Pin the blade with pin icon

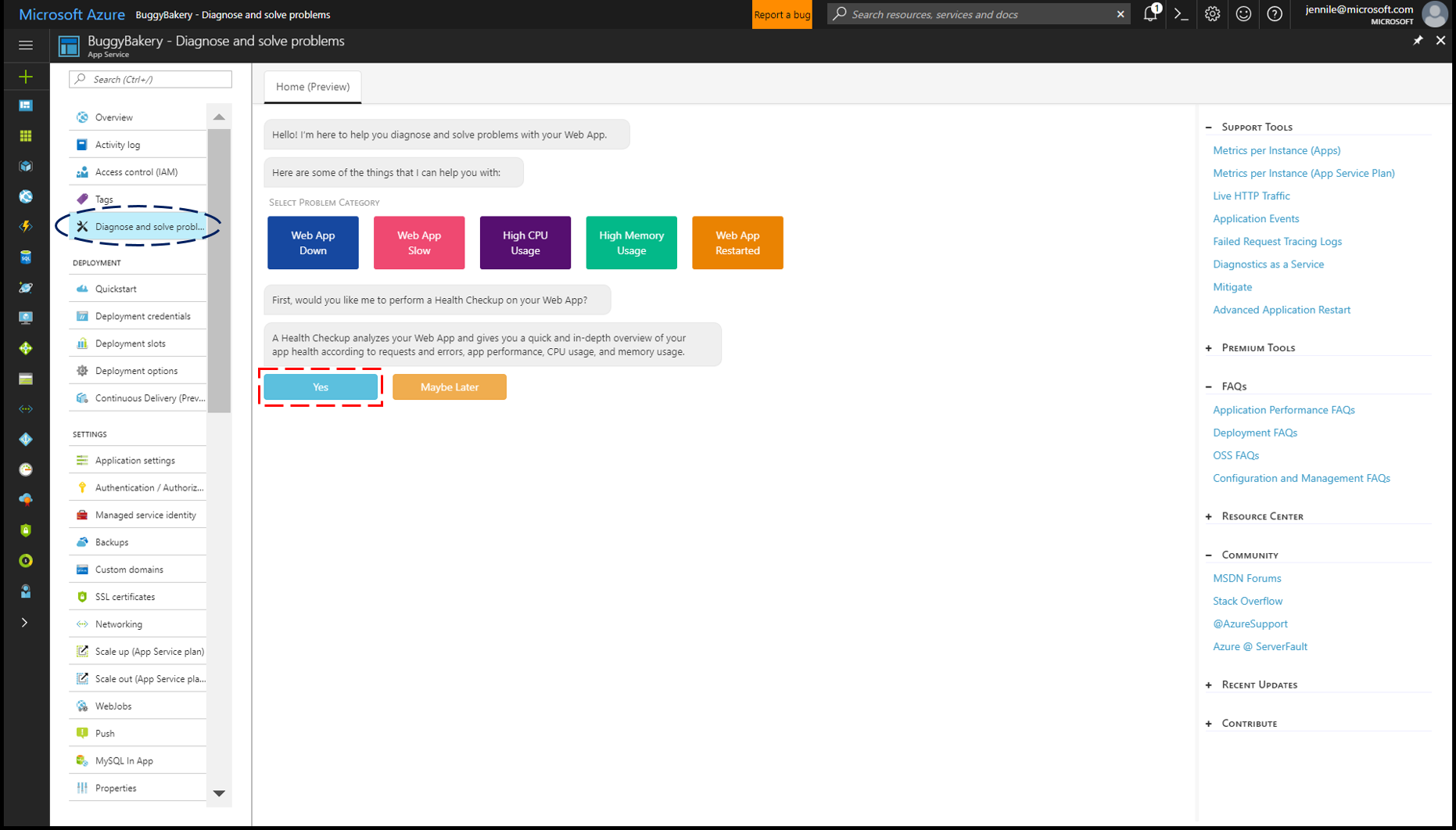[x=1418, y=41]
